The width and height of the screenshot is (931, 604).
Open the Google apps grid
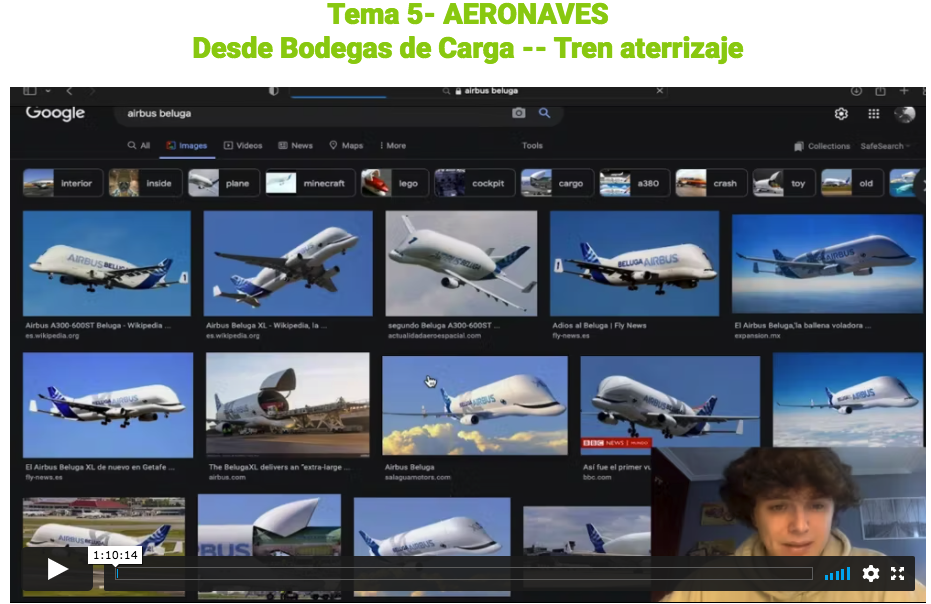point(873,113)
